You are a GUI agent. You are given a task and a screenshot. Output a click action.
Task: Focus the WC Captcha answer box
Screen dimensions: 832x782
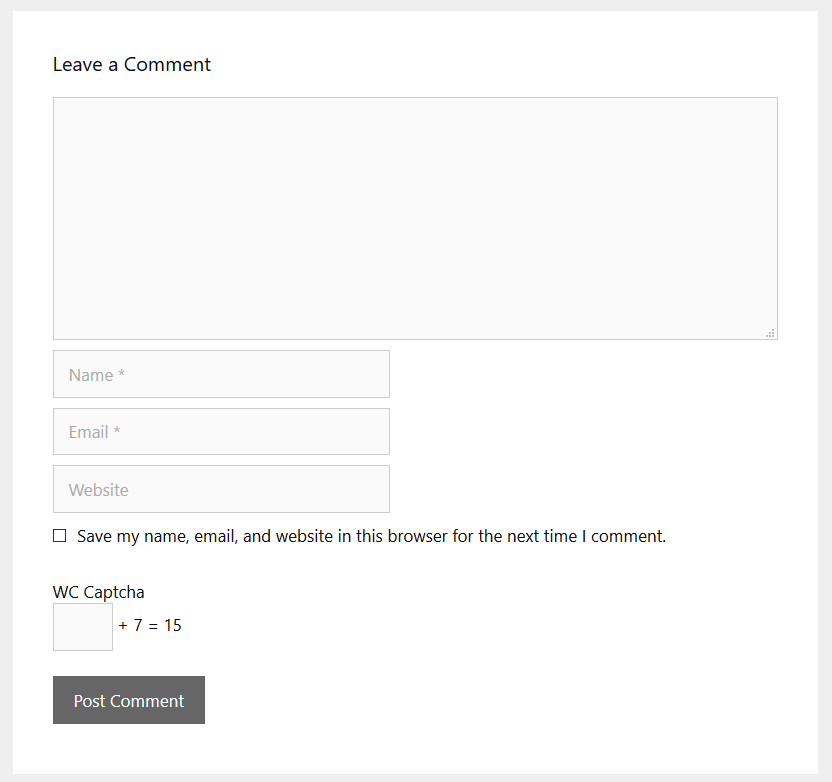[x=83, y=627]
